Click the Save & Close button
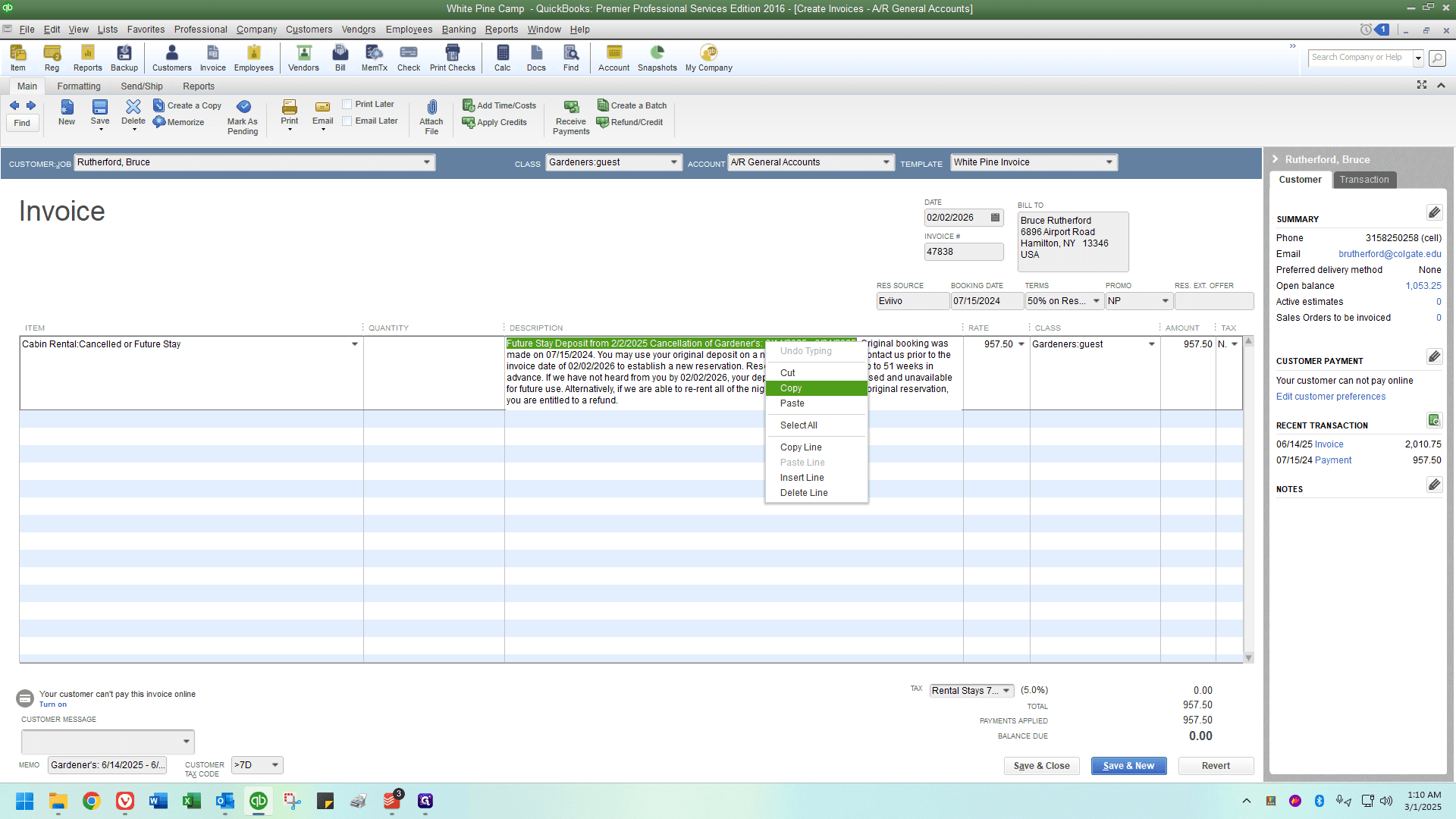1456x819 pixels. point(1041,766)
